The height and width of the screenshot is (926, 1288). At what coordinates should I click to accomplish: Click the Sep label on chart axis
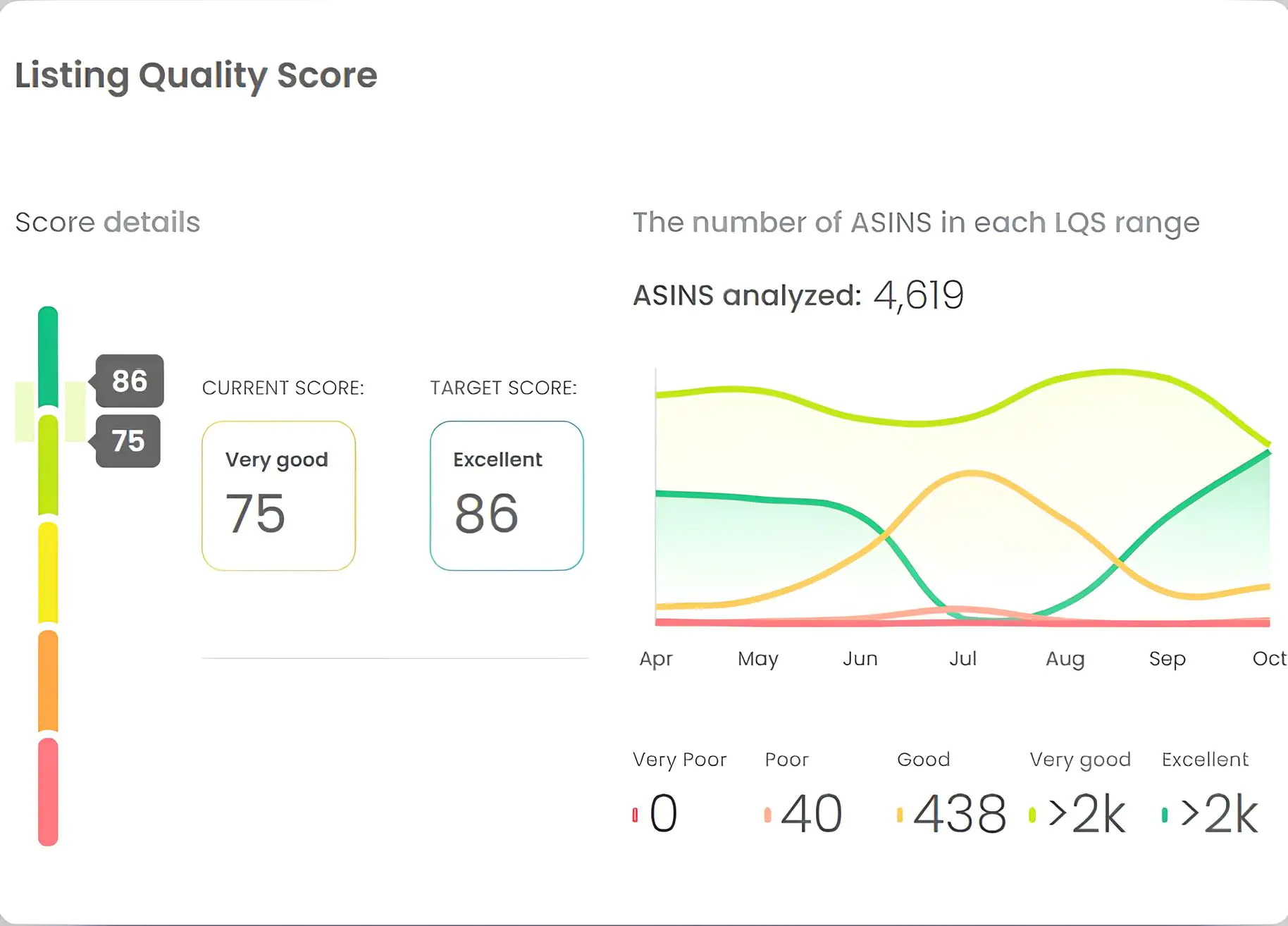[1167, 658]
